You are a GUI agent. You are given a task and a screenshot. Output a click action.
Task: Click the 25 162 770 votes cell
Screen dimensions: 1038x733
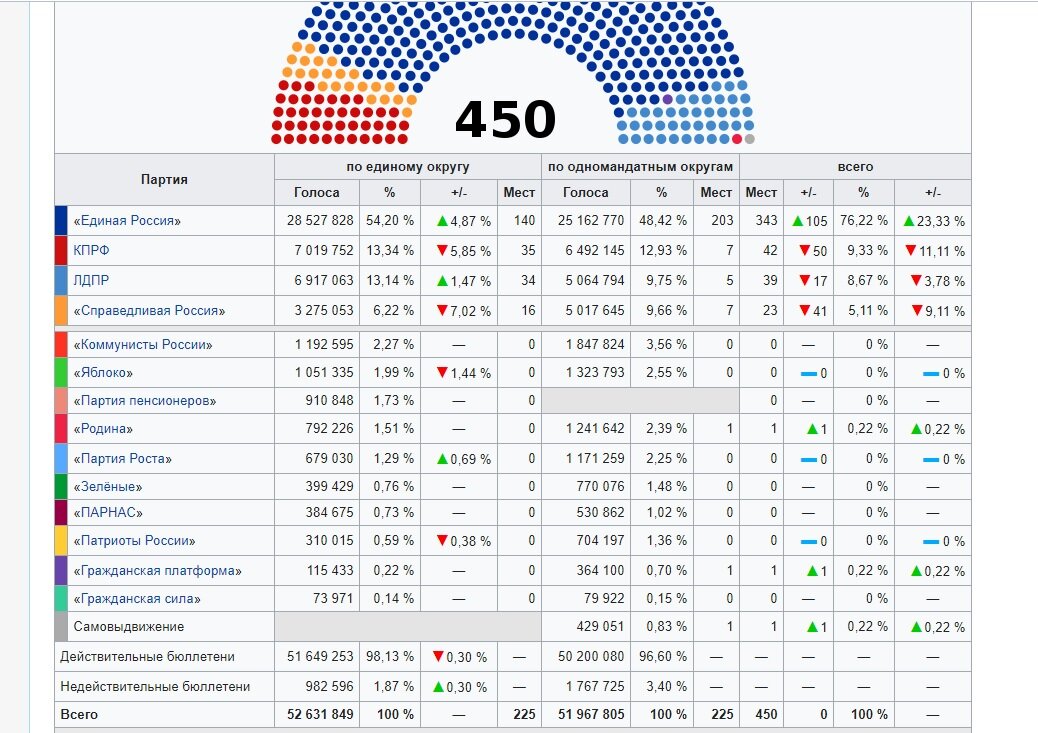(x=586, y=220)
